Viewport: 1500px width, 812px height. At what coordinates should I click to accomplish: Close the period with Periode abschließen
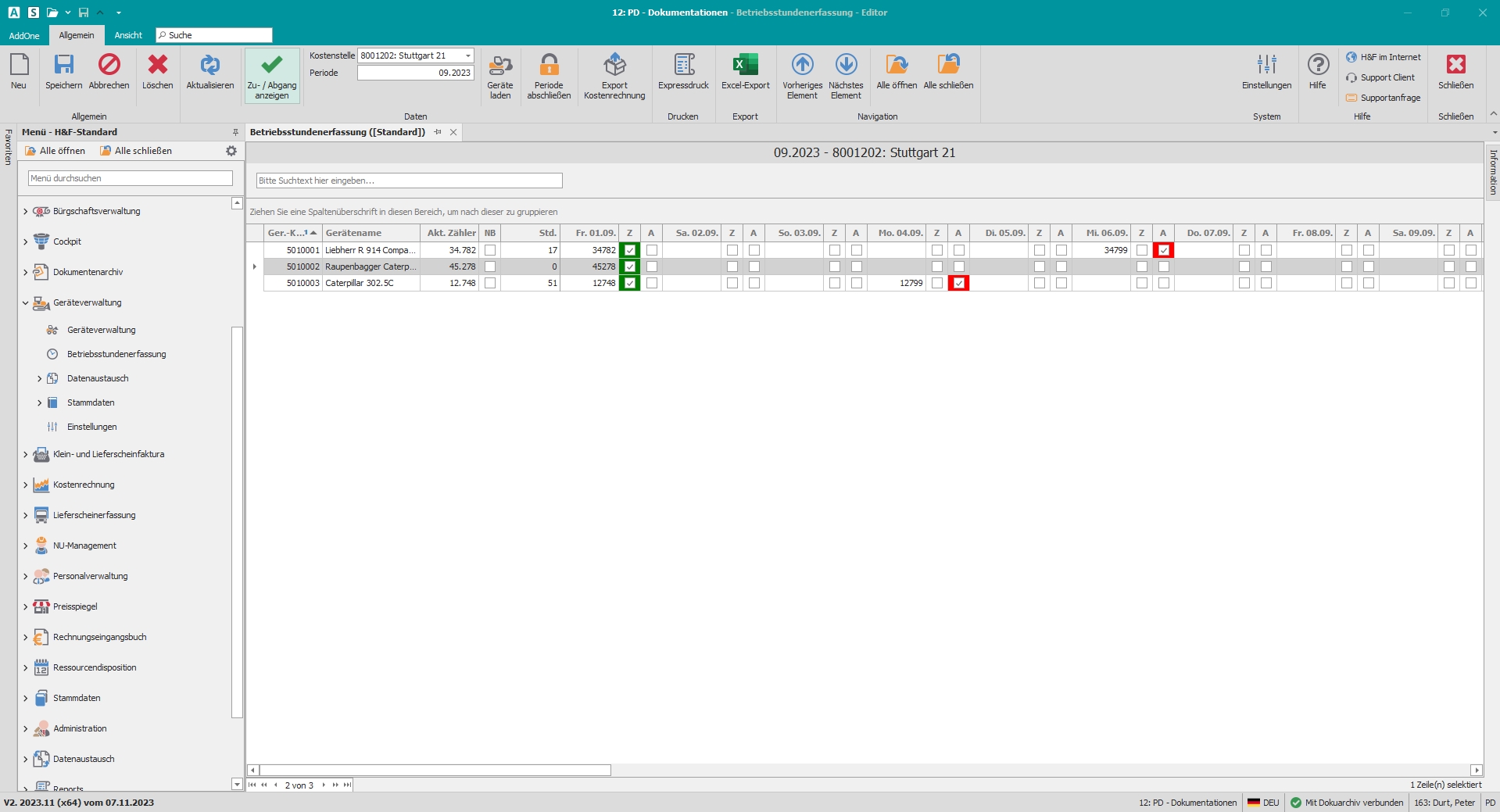click(549, 66)
